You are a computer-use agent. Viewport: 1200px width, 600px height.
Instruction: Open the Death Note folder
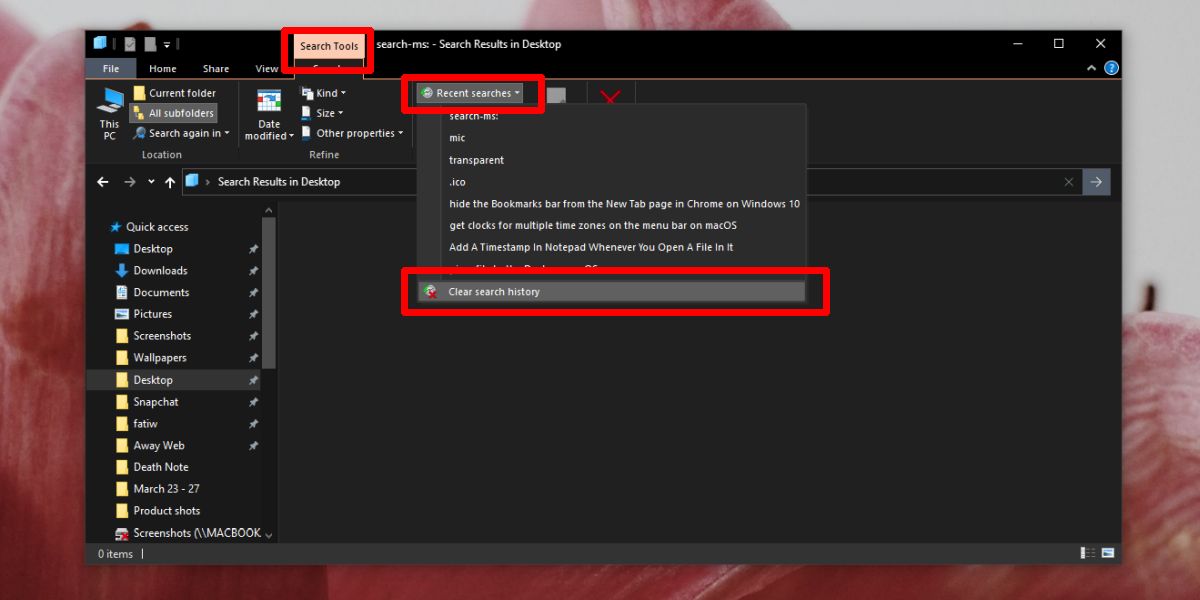tap(161, 467)
